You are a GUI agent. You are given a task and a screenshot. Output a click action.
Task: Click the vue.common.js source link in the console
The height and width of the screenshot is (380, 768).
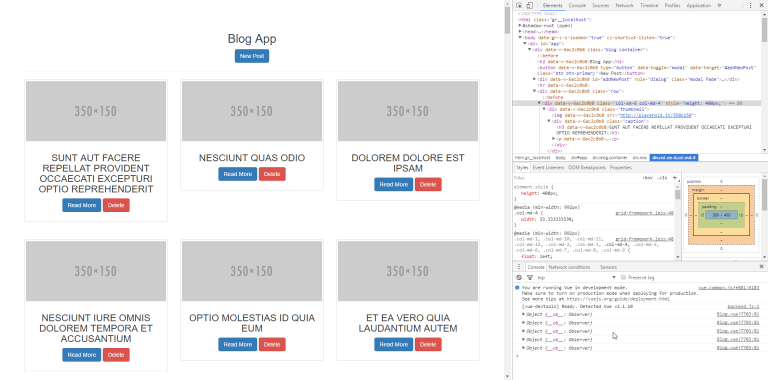[728, 288]
